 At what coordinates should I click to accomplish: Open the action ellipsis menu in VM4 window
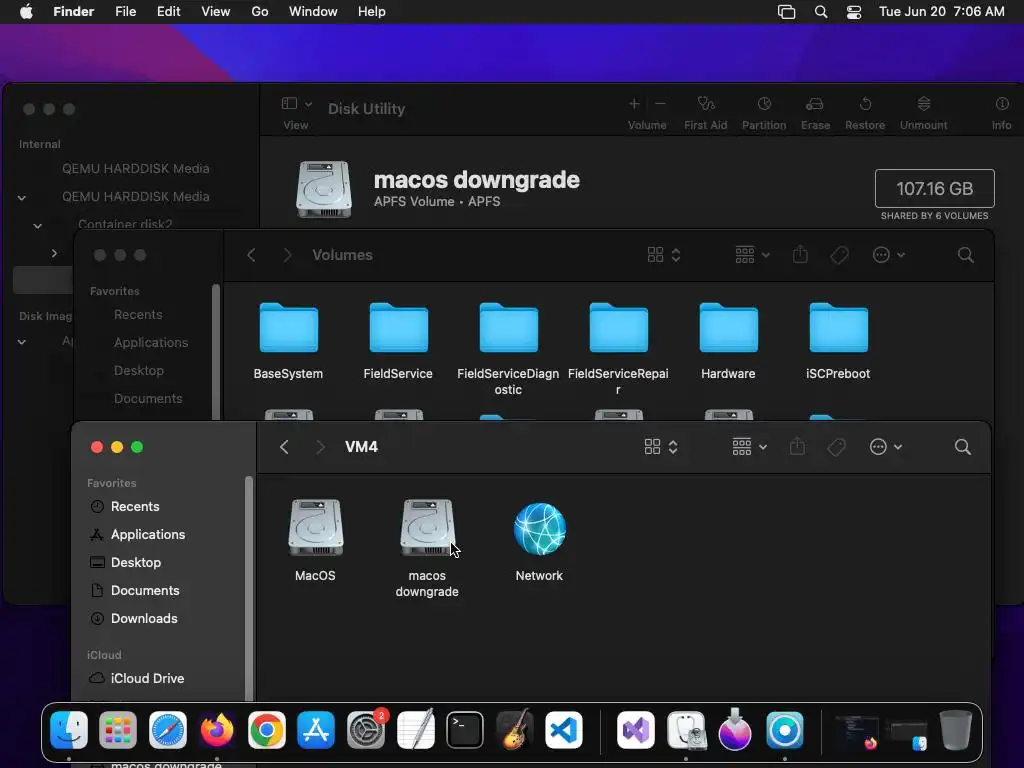coord(886,447)
